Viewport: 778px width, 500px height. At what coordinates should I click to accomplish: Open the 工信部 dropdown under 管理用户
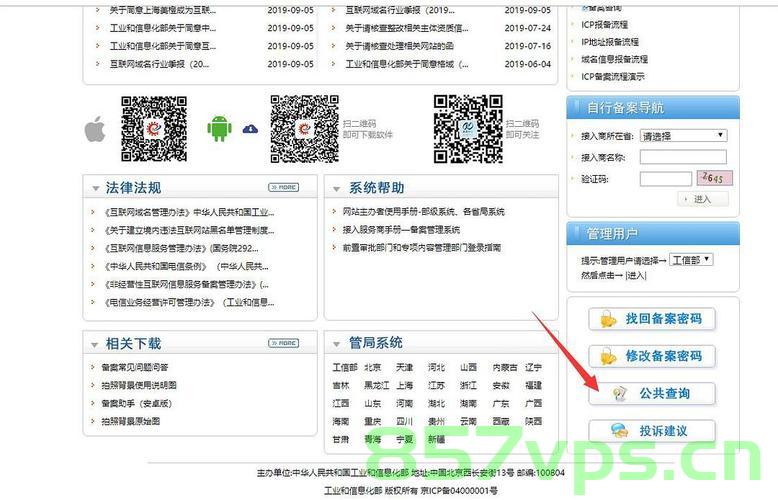pyautogui.click(x=691, y=259)
